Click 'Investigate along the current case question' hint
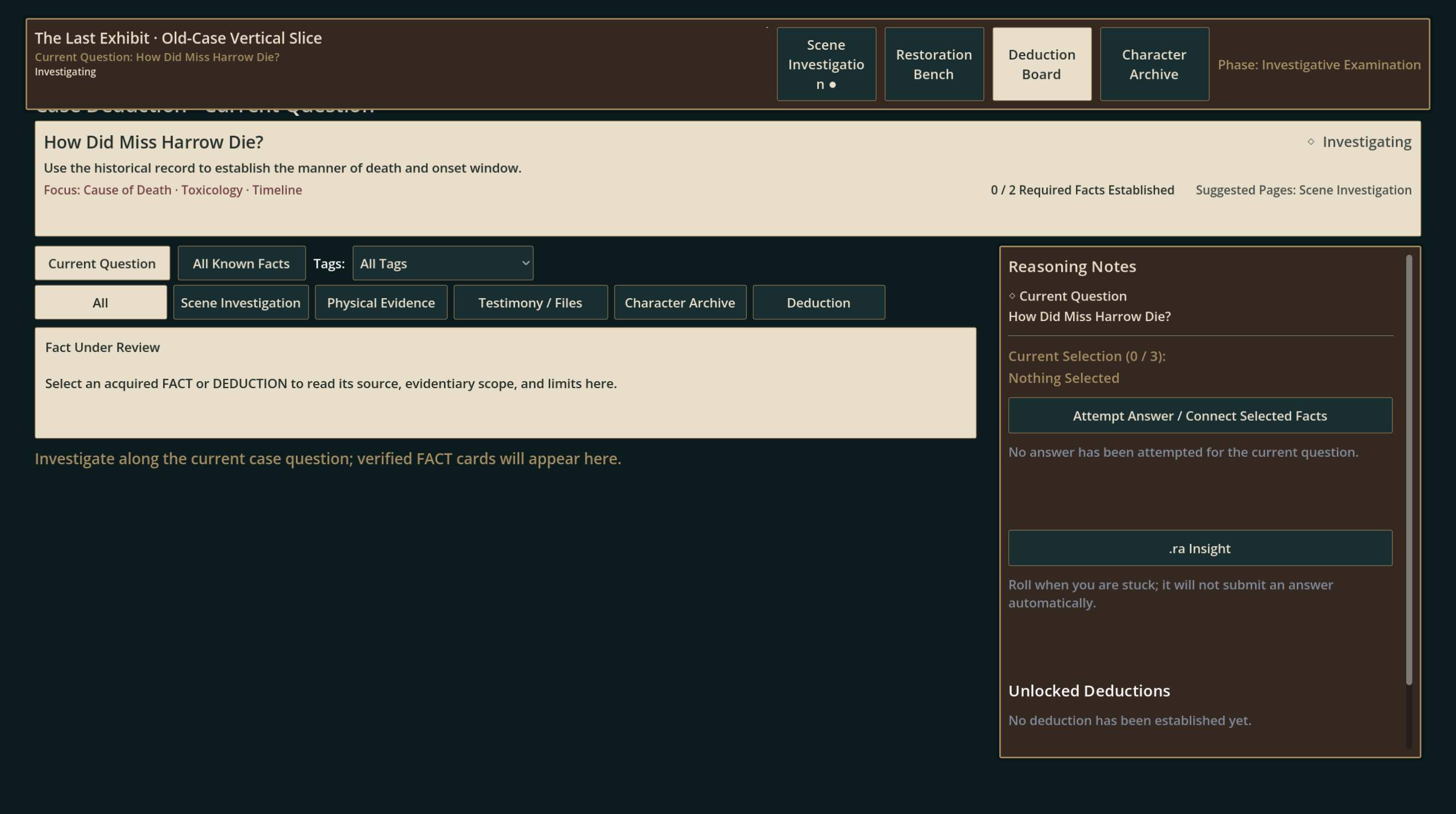 click(x=327, y=459)
